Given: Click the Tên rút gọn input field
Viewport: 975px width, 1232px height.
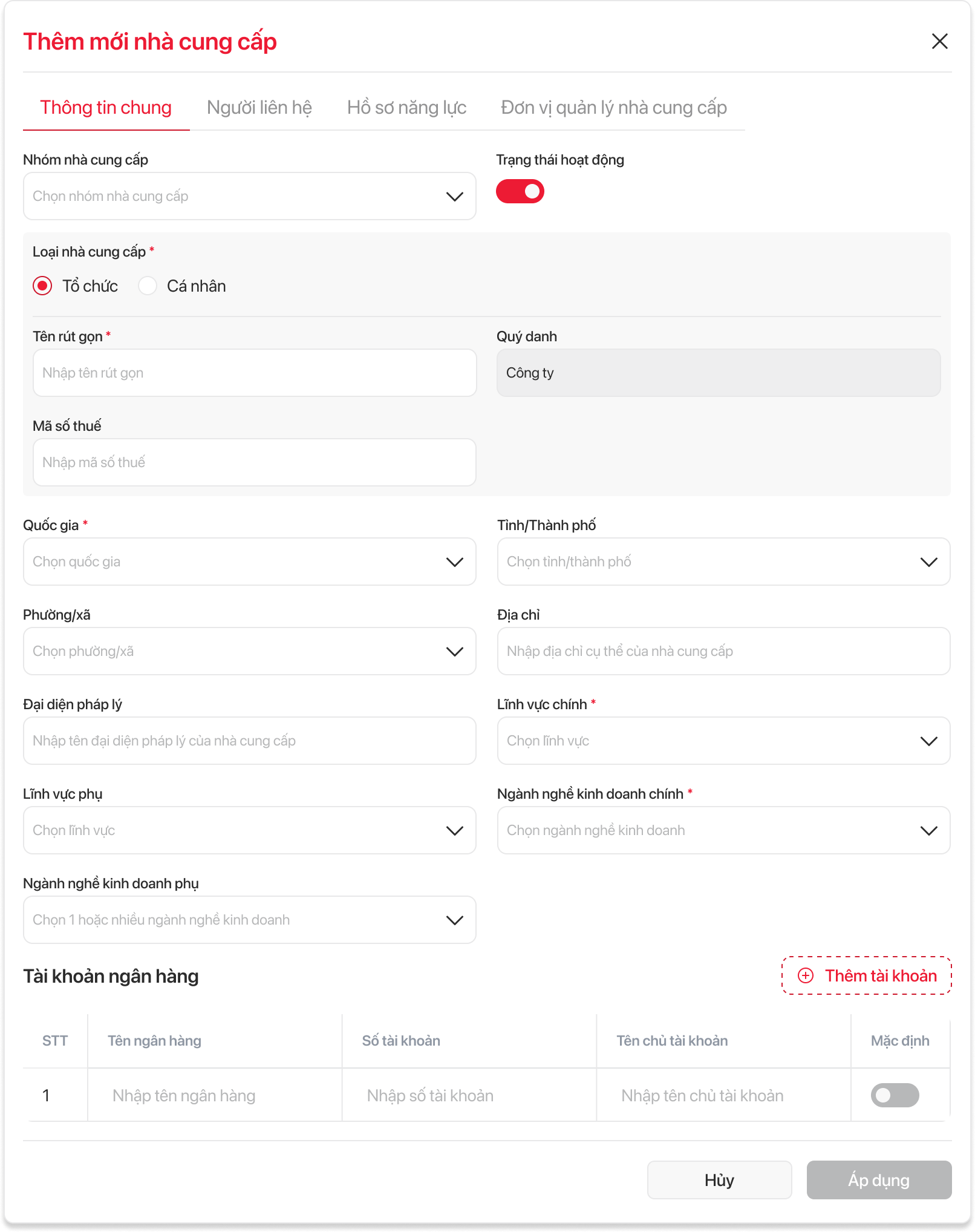Looking at the screenshot, I should pos(254,373).
